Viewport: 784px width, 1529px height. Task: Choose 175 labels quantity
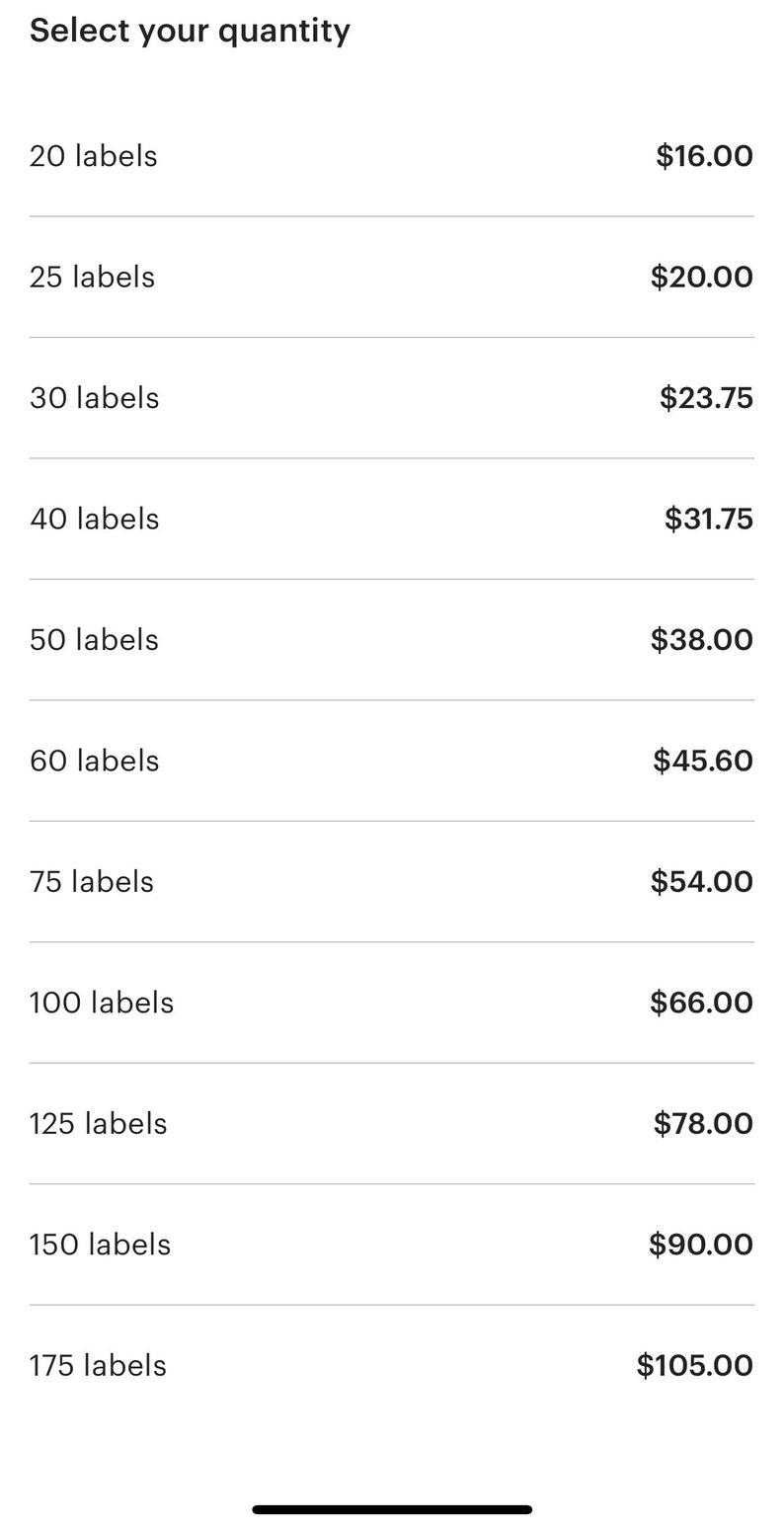[392, 1365]
